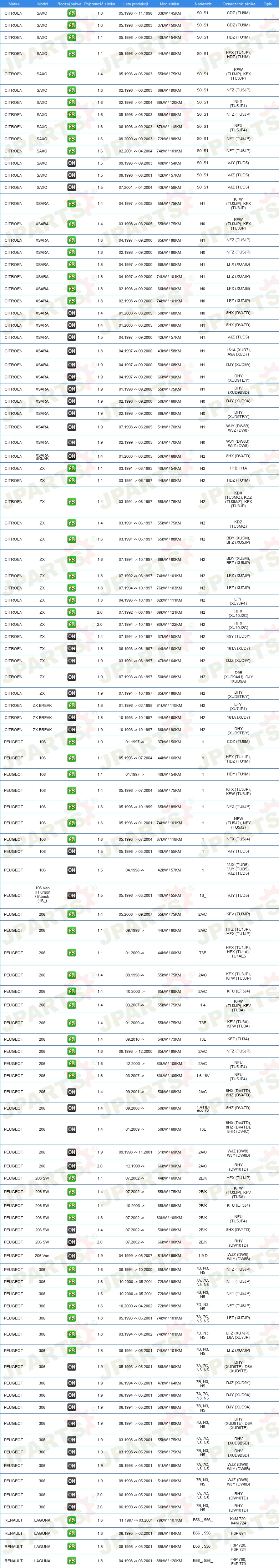
Task: Click petrol icon in Laguna 79kW / 107KM row
Action: tap(72, 1520)
